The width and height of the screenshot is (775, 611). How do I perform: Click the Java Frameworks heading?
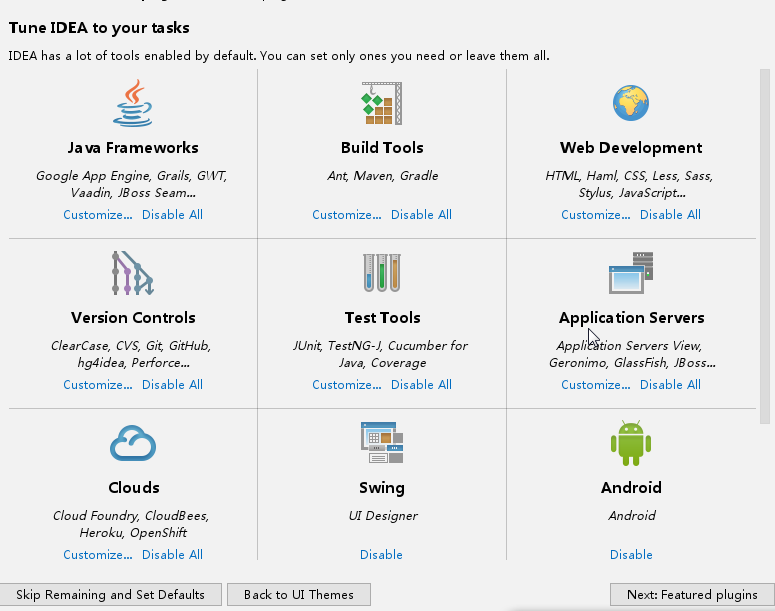133,148
